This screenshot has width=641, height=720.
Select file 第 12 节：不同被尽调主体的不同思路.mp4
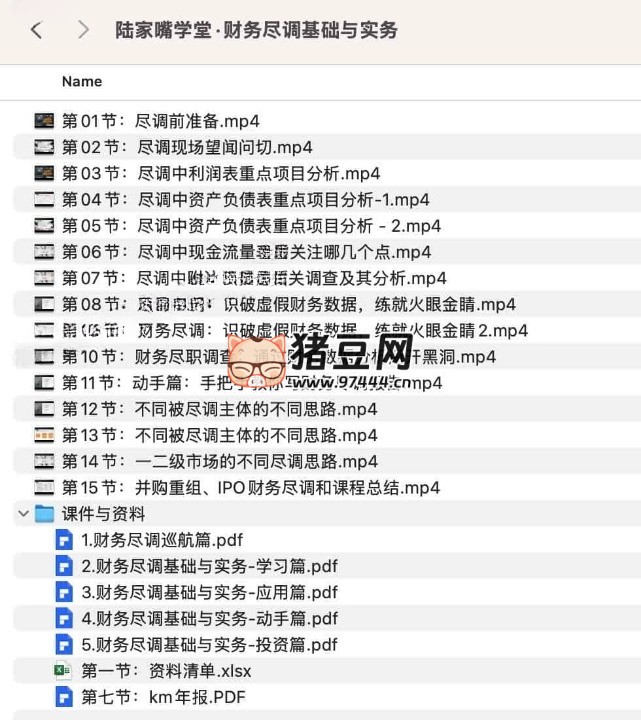click(x=219, y=409)
